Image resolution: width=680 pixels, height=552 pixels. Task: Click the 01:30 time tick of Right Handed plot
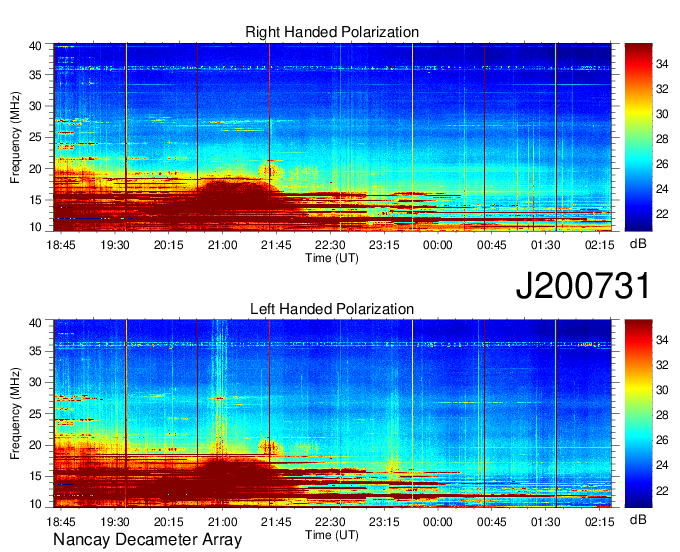[x=546, y=245]
